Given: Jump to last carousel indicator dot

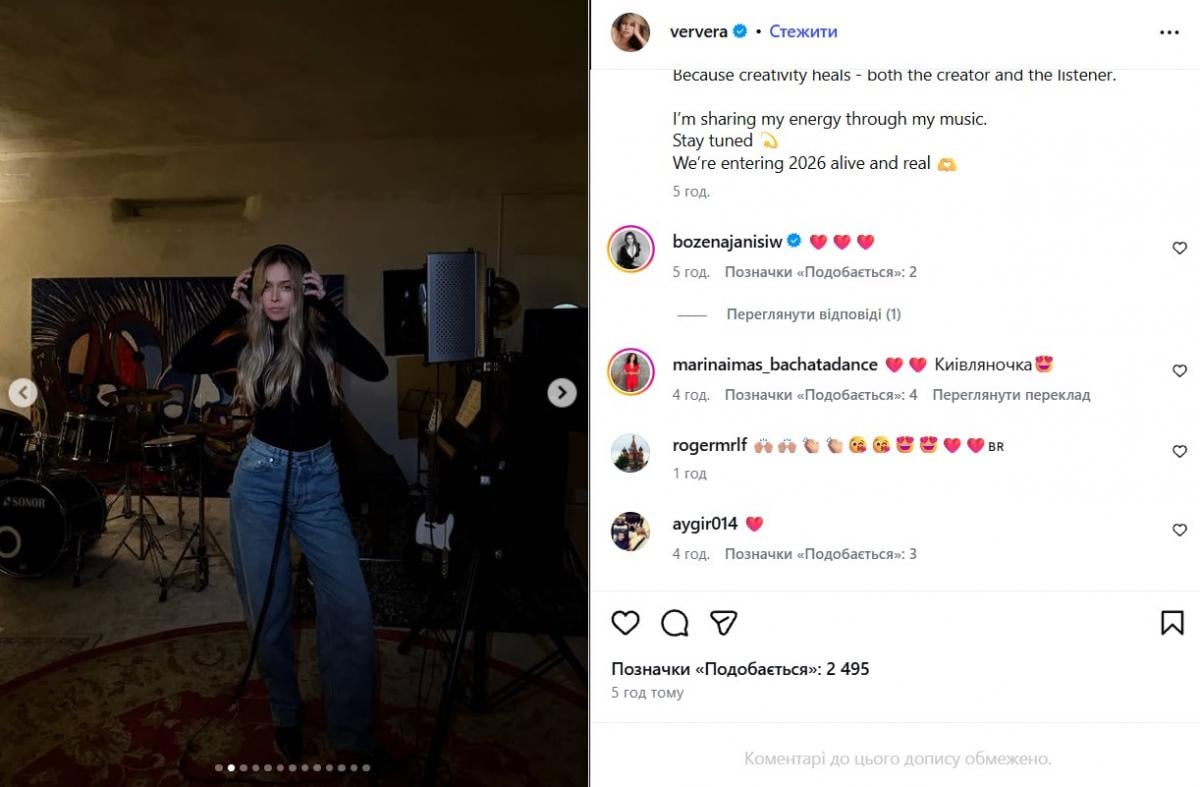Looking at the screenshot, I should click(366, 768).
